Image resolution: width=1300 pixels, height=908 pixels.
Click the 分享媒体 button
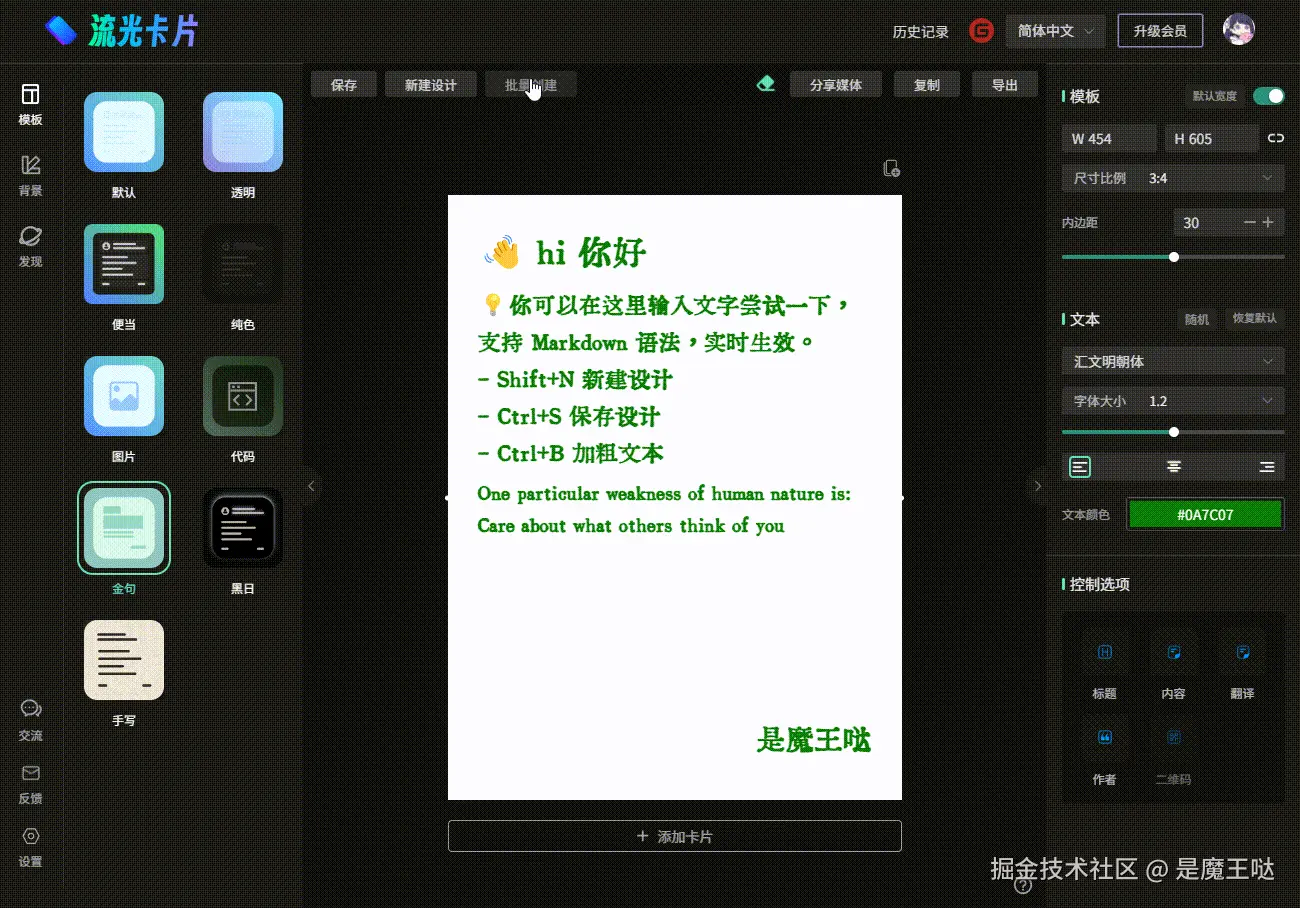point(836,85)
